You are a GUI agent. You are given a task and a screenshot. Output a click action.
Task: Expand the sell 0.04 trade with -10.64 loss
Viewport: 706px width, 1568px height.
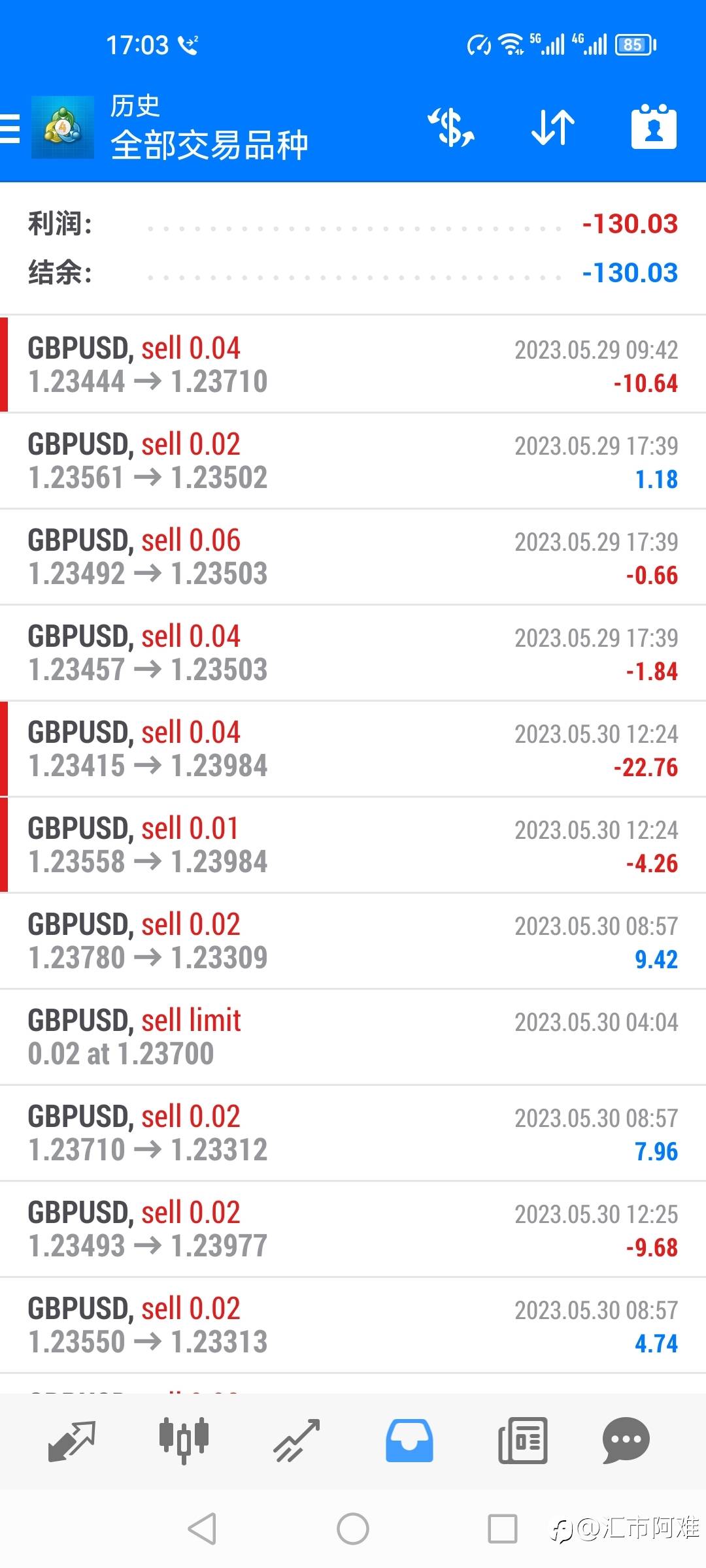point(353,365)
